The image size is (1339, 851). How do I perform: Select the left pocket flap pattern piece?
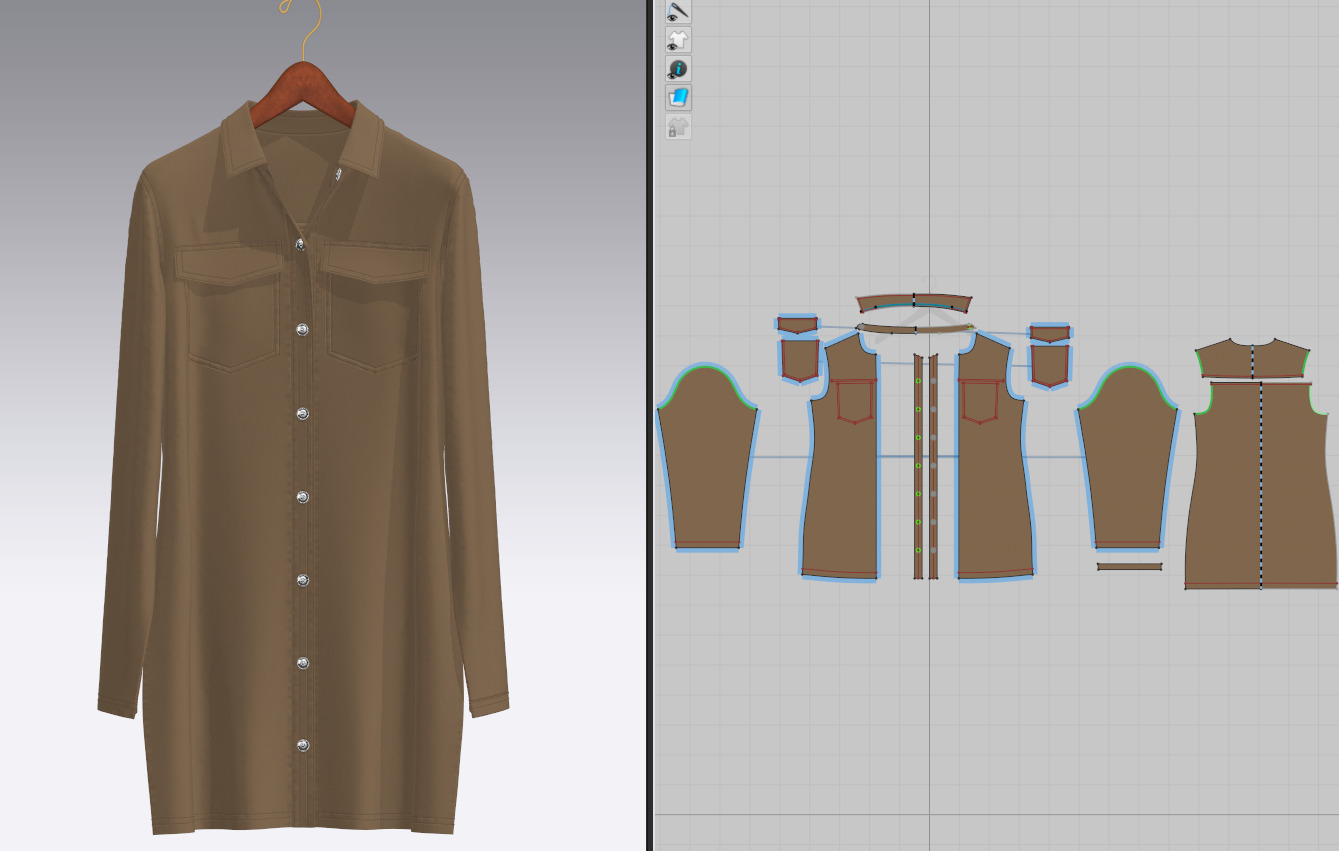pos(797,325)
